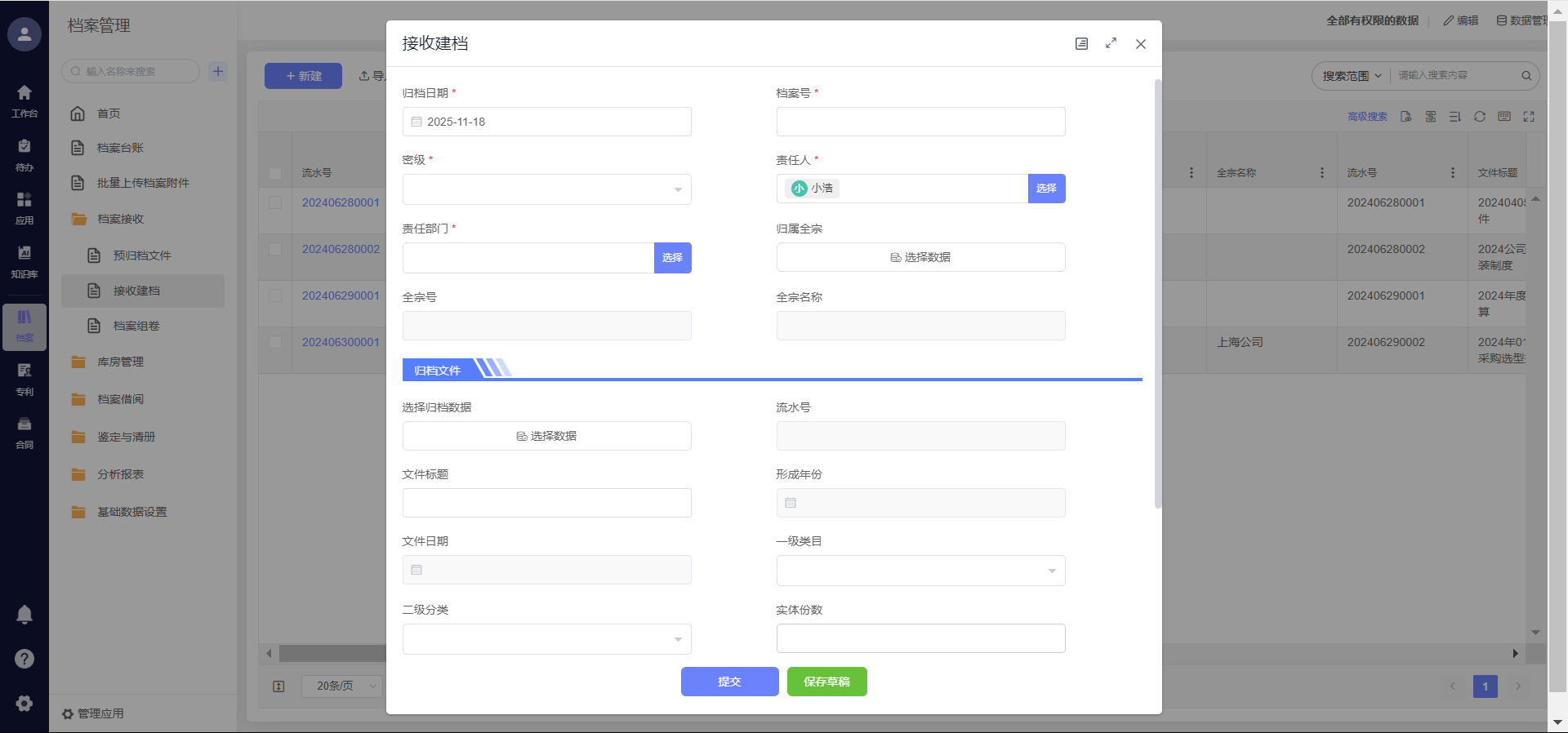Click the refresh icon in table toolbar

click(1479, 117)
